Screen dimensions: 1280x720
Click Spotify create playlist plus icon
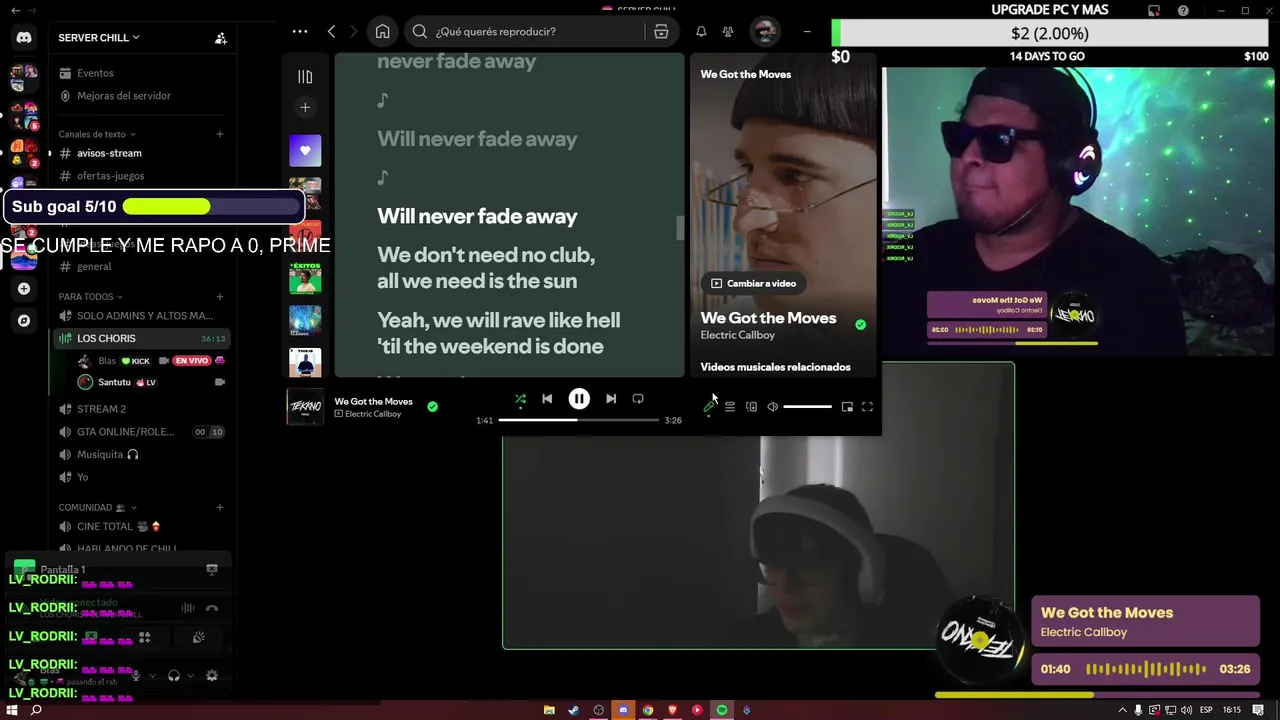click(x=305, y=107)
